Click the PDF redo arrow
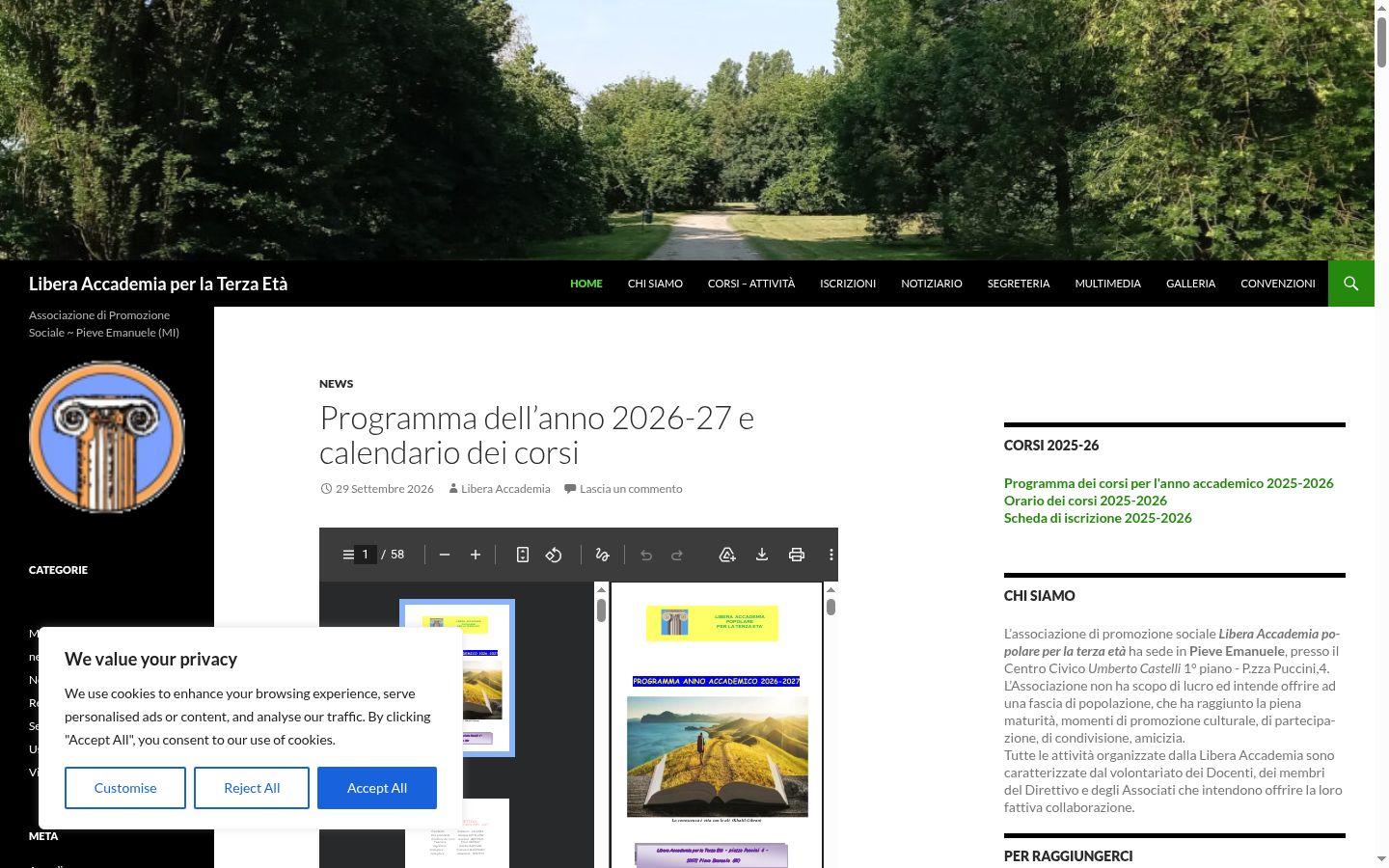This screenshot has height=868, width=1389. point(677,555)
